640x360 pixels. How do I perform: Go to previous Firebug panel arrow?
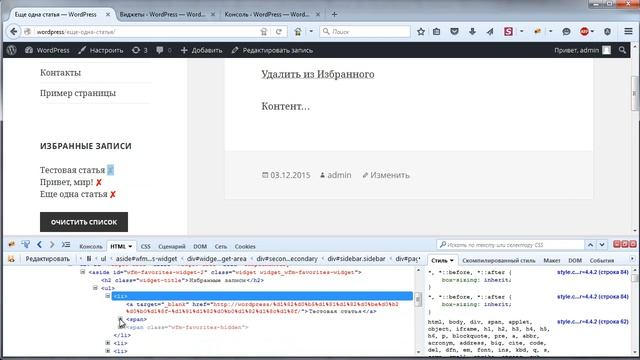tap(39, 244)
